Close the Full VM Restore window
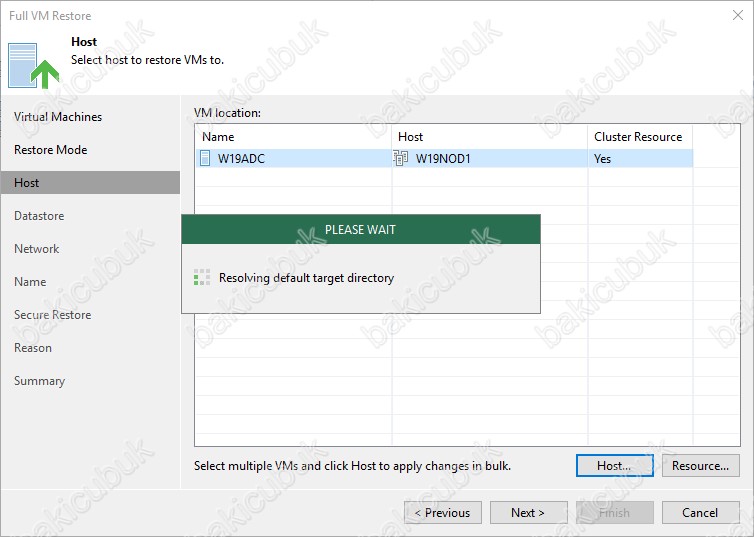Screen dimensions: 754x537 [x=738, y=15]
